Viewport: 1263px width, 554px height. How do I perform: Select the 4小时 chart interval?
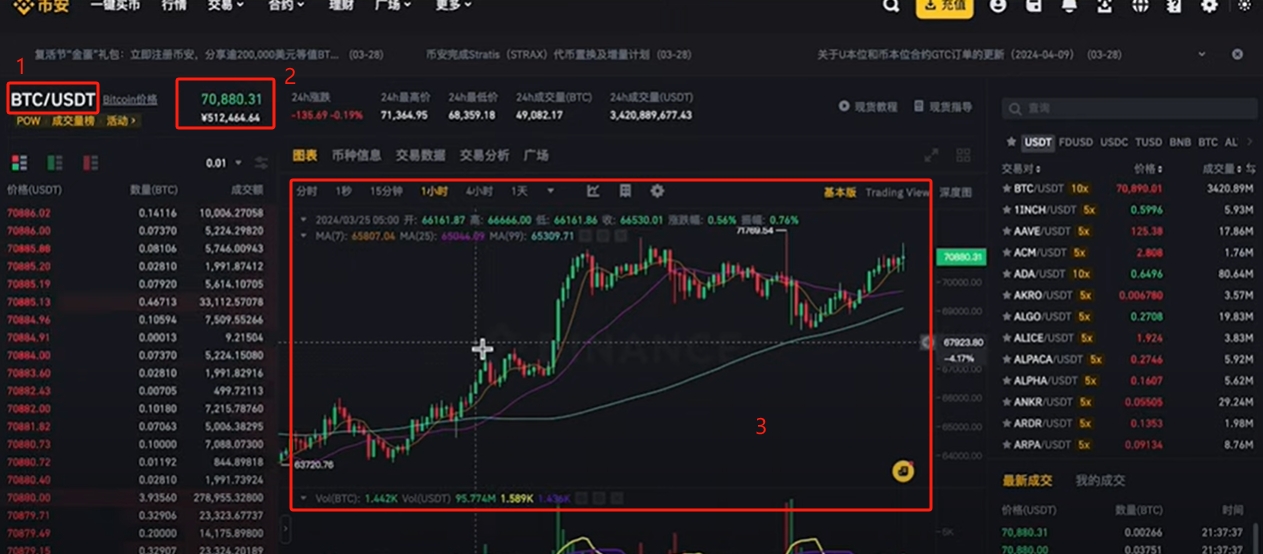[x=479, y=191]
